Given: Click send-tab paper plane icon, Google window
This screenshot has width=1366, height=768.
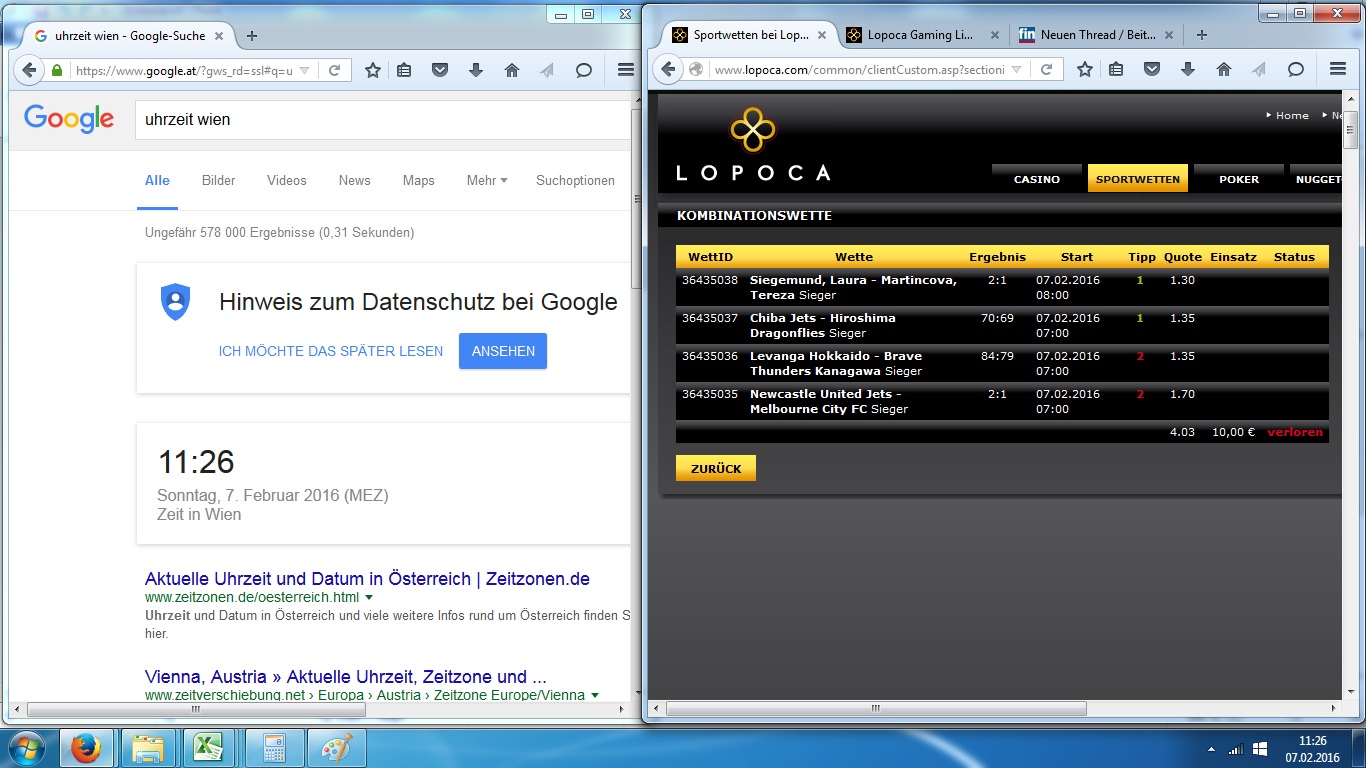Looking at the screenshot, I should (547, 70).
